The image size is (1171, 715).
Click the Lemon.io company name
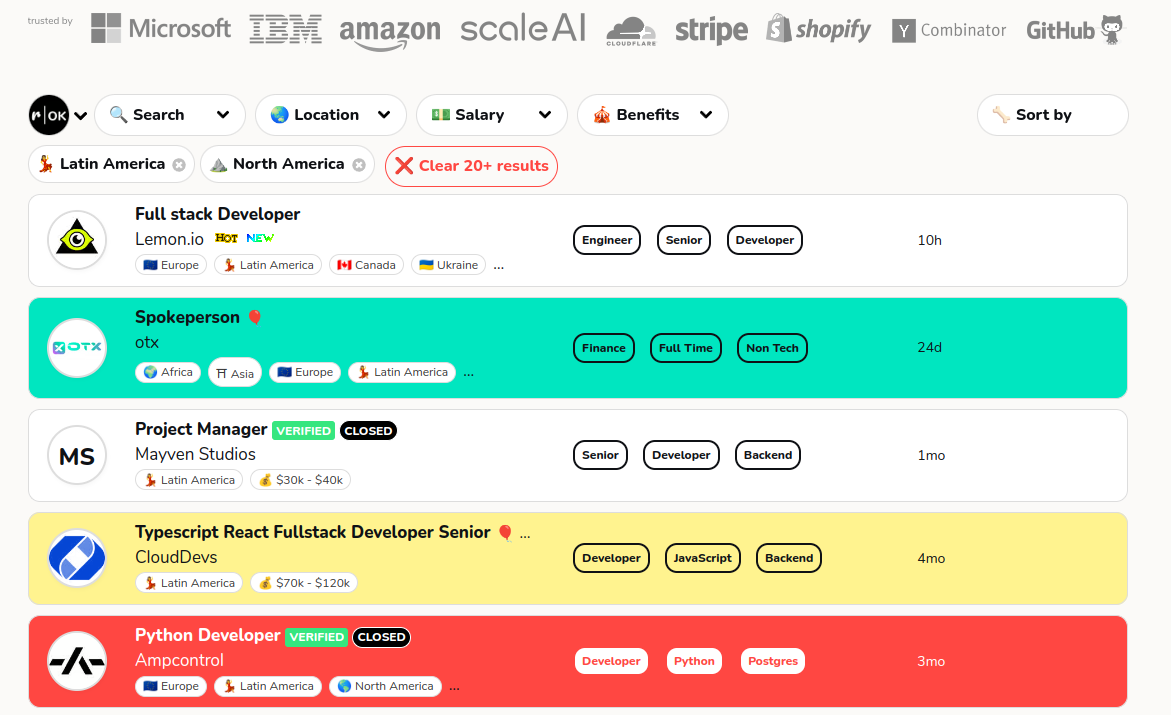point(170,239)
